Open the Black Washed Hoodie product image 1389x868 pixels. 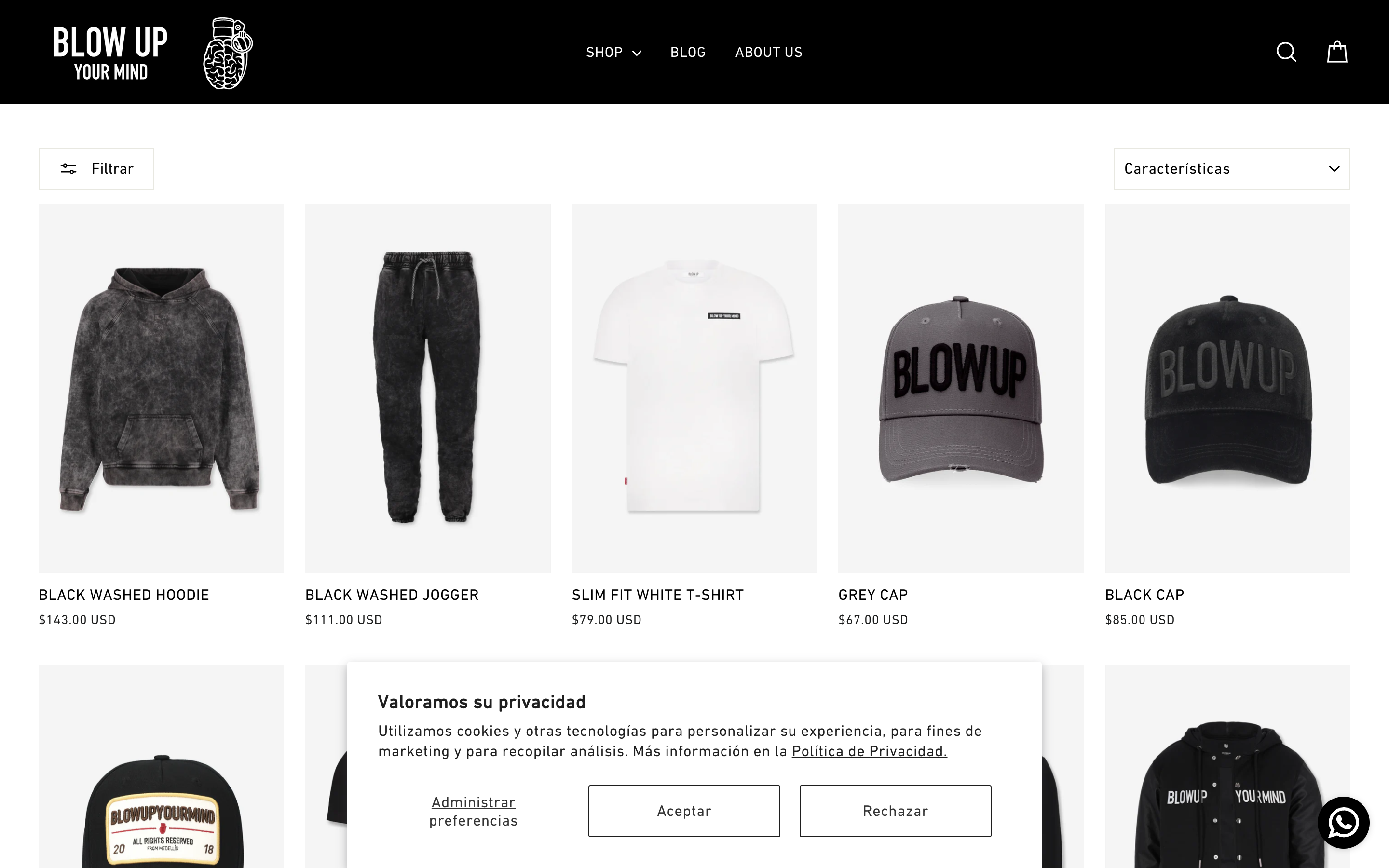pos(161,388)
